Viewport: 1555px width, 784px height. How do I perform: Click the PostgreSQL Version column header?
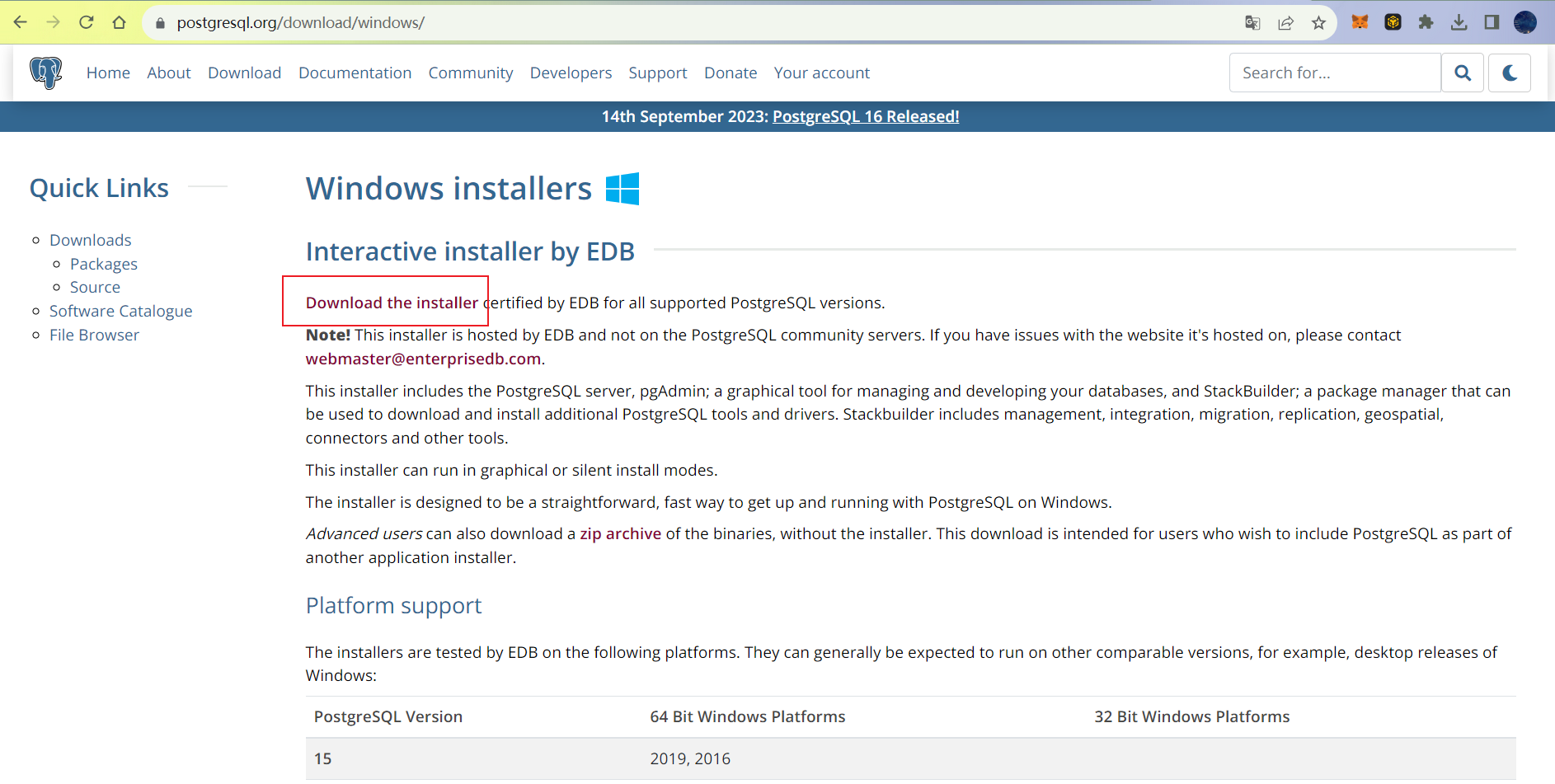pyautogui.click(x=388, y=716)
